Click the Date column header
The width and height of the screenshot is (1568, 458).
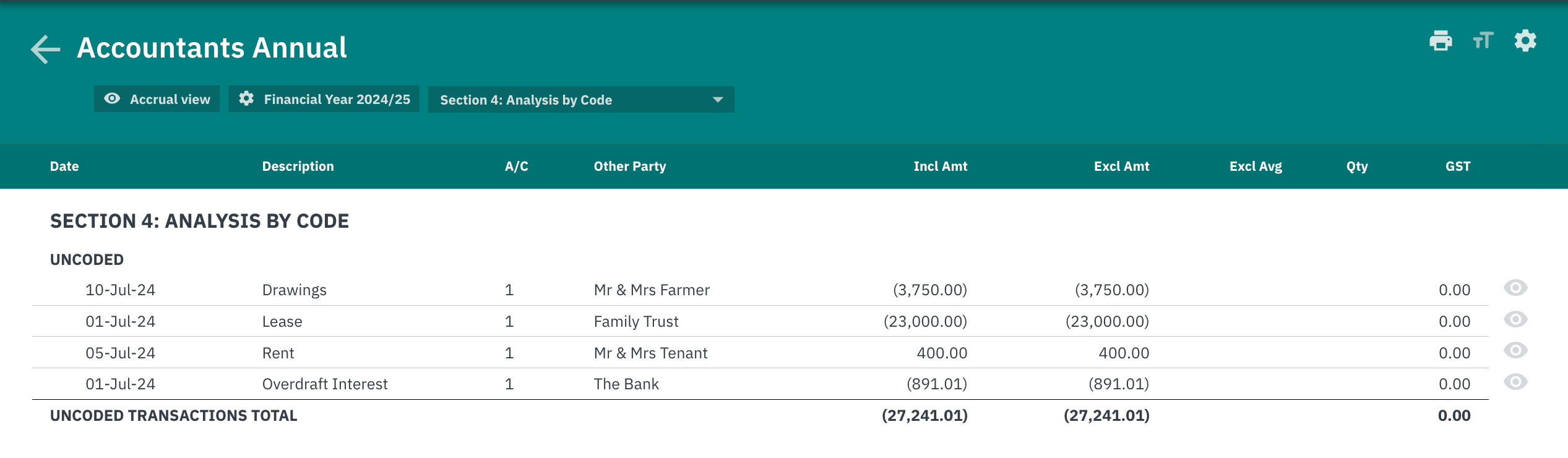64,166
